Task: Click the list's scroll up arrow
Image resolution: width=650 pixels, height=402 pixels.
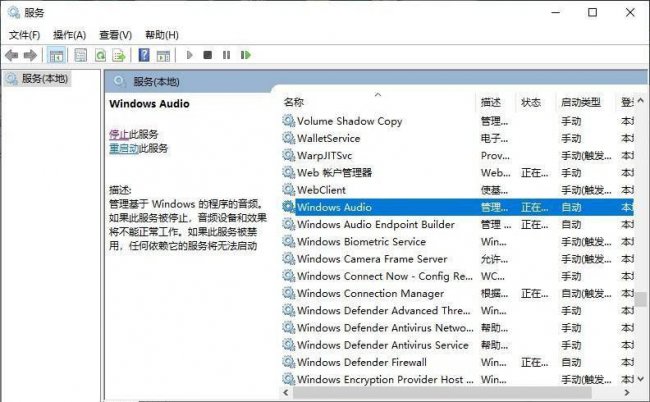Action: (641, 100)
